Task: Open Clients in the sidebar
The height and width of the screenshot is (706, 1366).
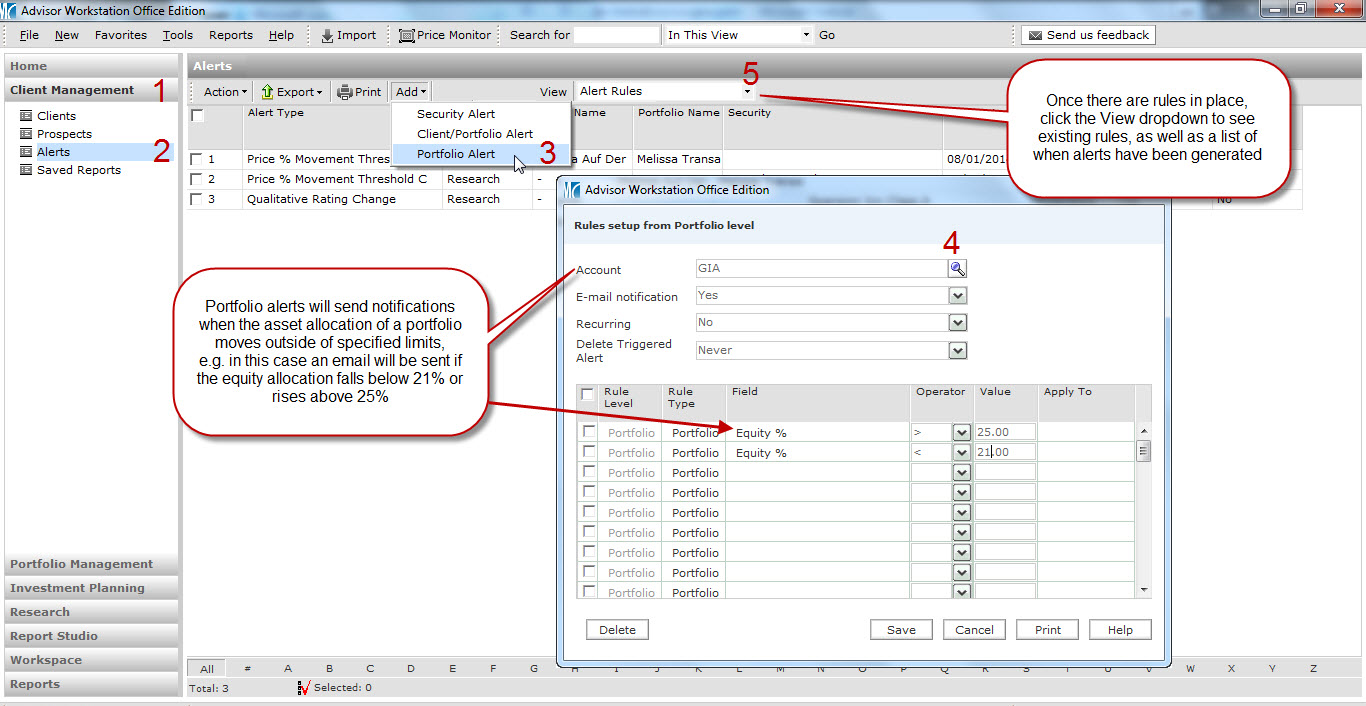Action: [x=56, y=116]
